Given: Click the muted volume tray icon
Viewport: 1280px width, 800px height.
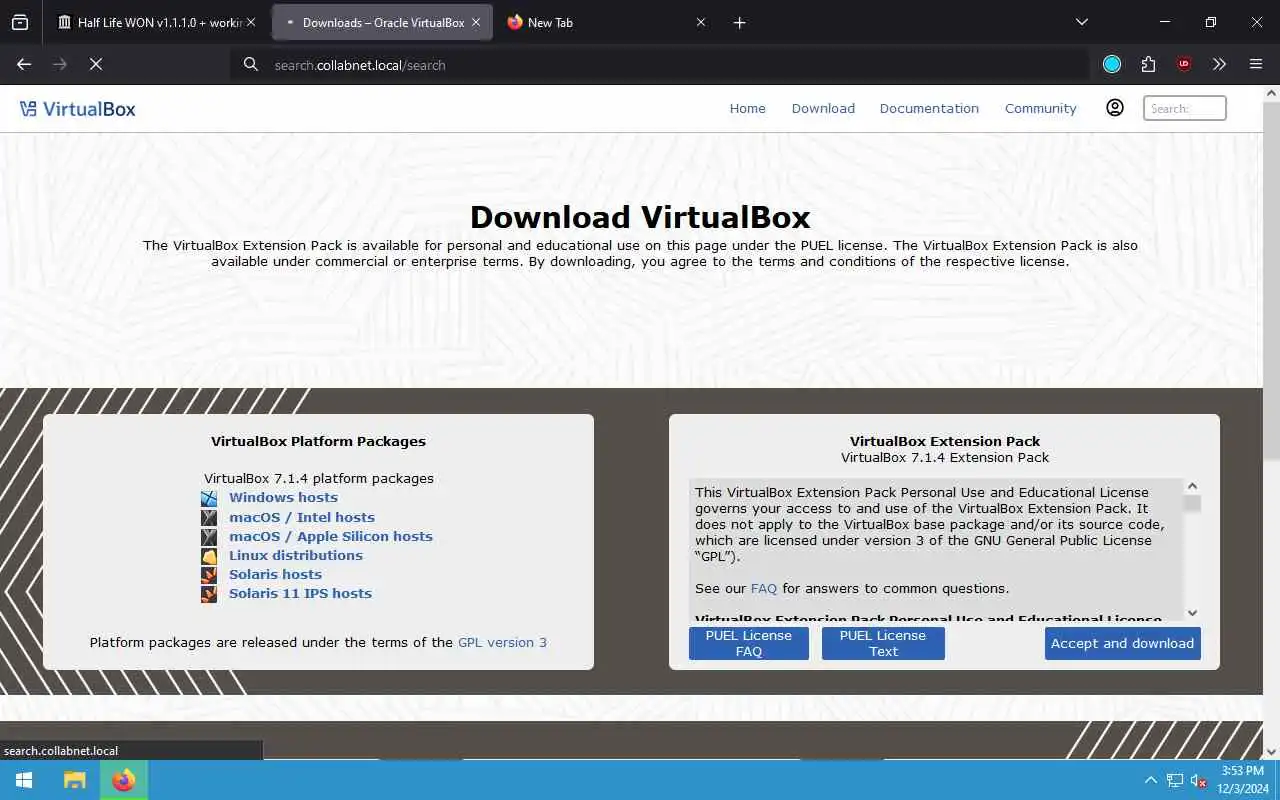Looking at the screenshot, I should tap(1198, 781).
